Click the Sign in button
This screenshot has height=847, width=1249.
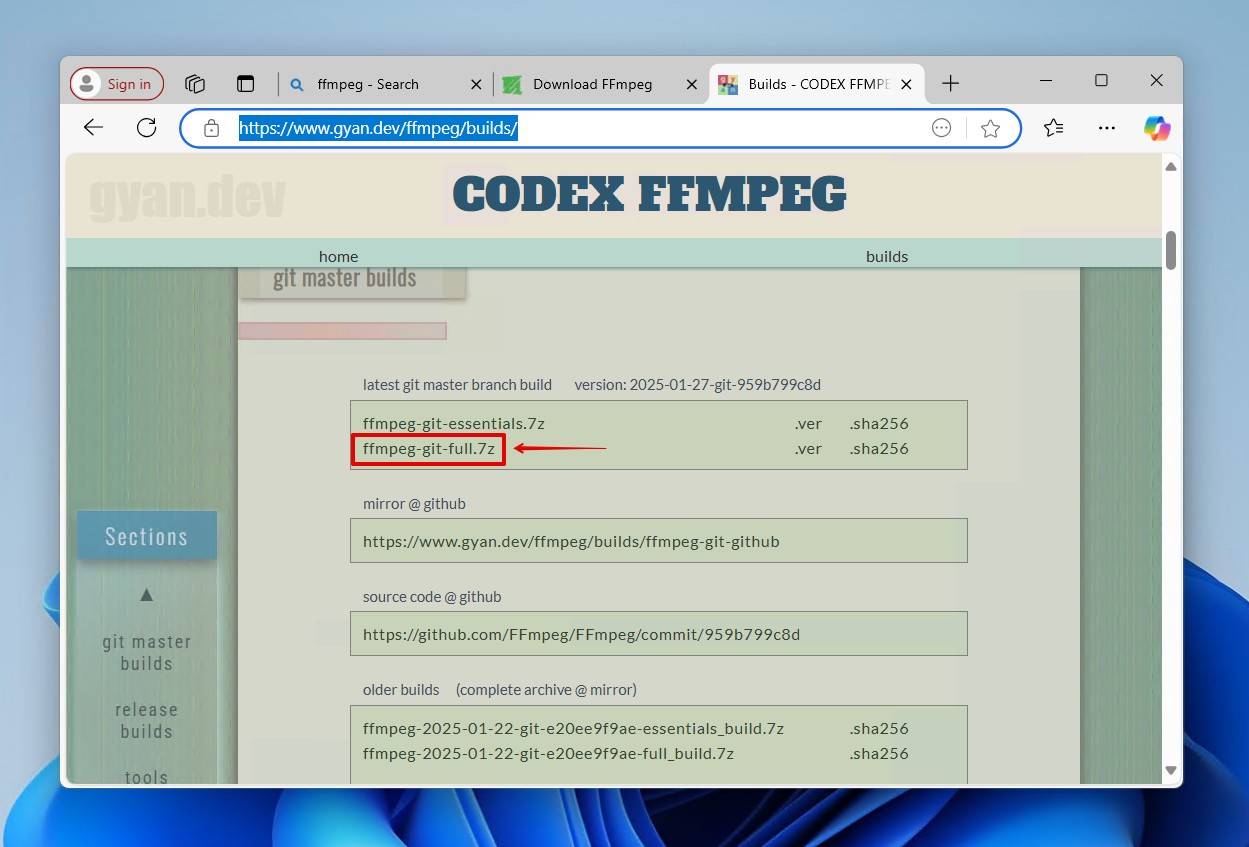tap(116, 83)
